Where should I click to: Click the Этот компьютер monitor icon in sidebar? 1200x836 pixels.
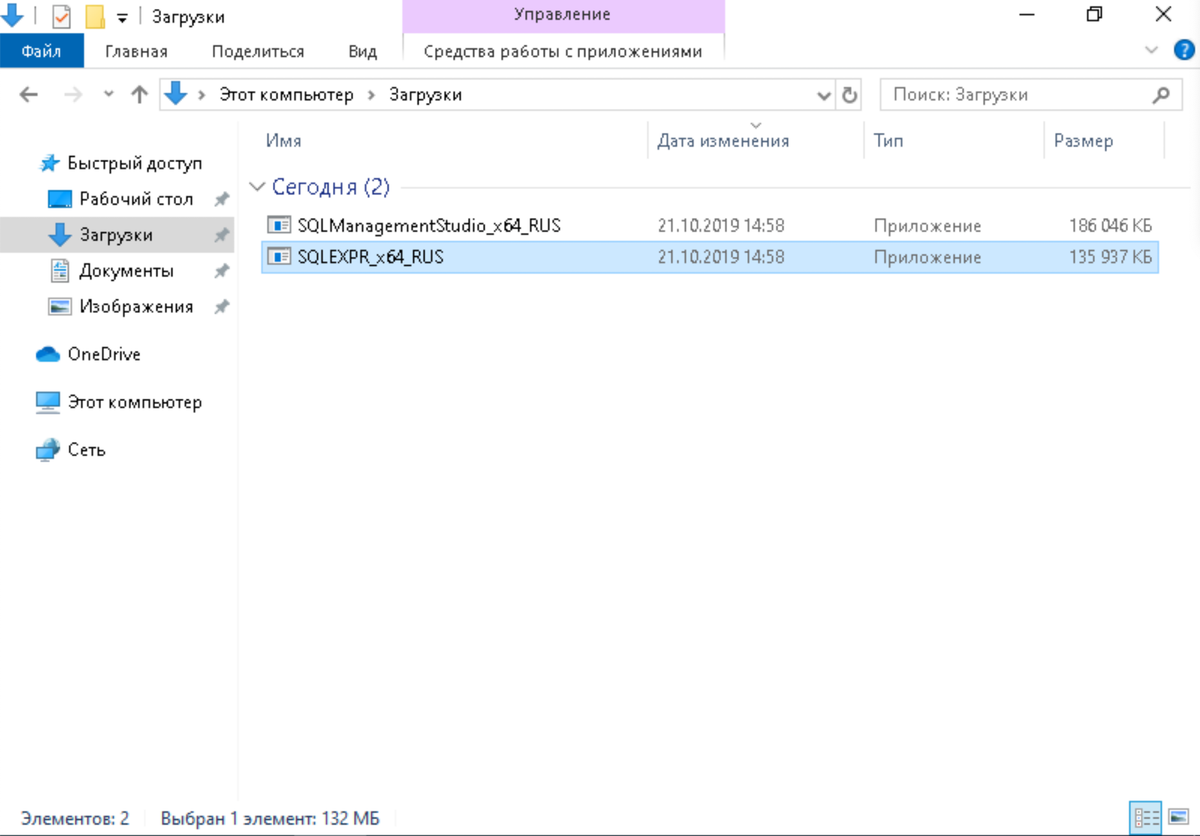pyautogui.click(x=48, y=402)
